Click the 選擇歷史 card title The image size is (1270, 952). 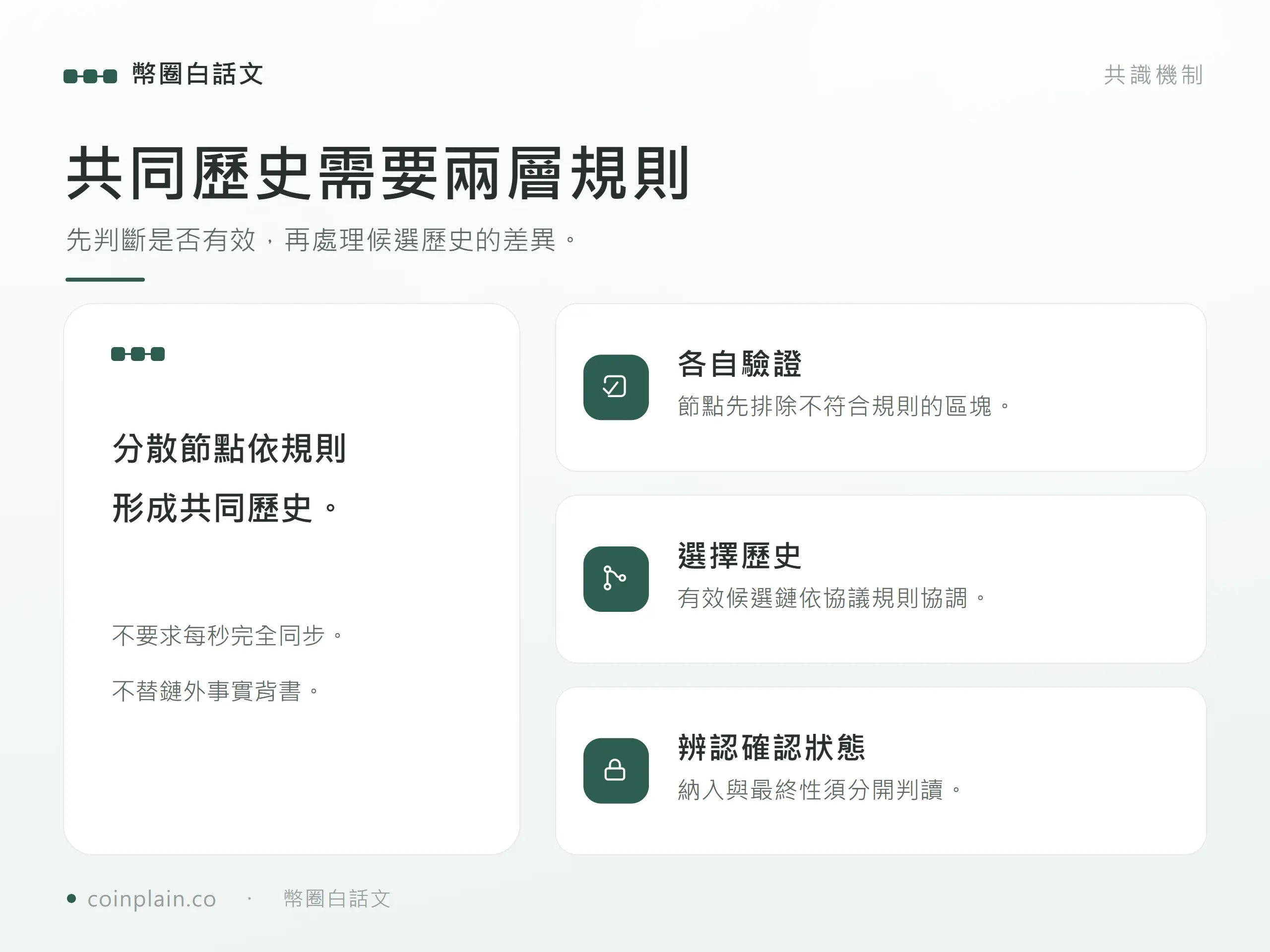coord(740,555)
